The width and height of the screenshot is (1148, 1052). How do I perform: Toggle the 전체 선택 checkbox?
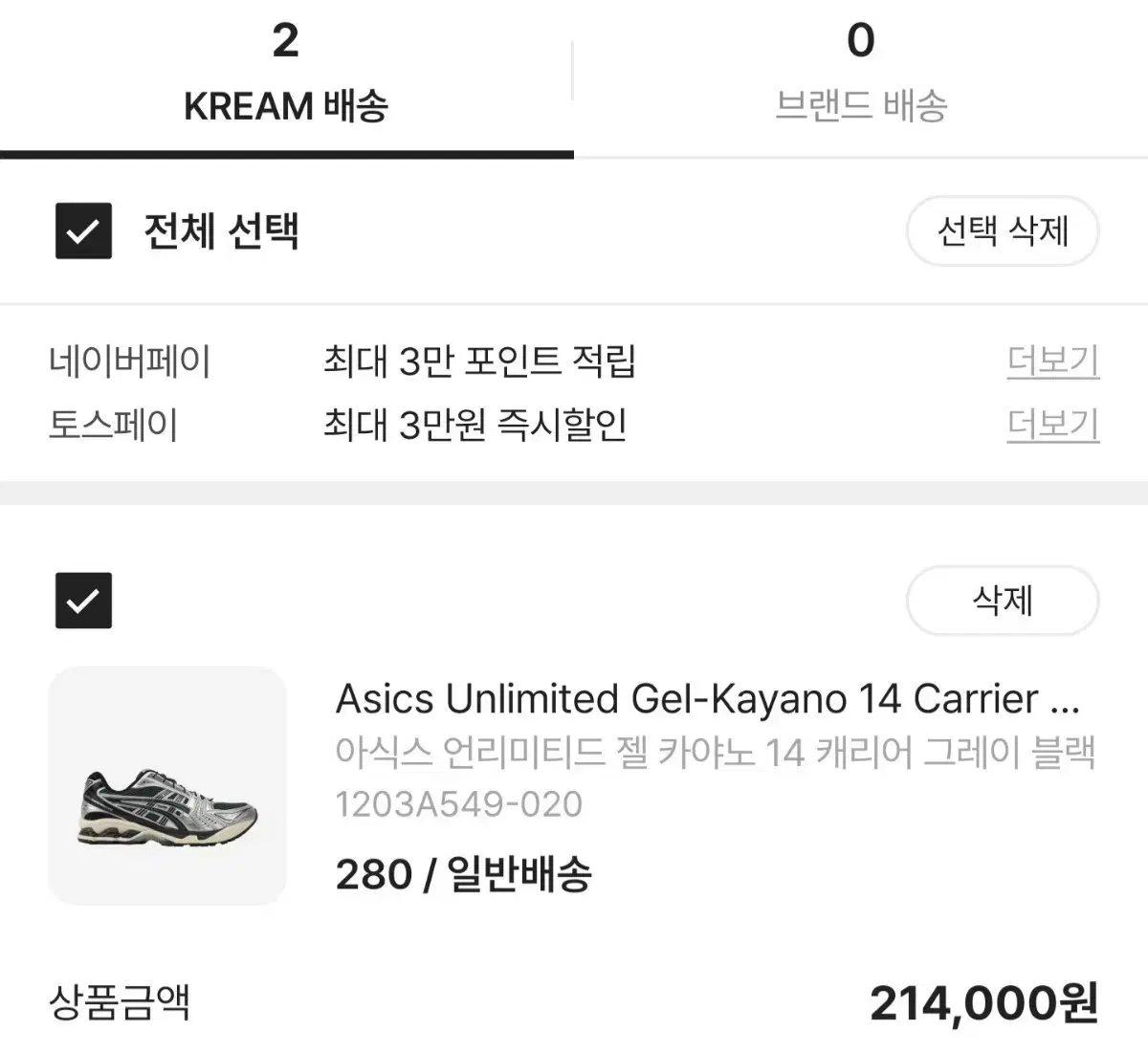[82, 230]
